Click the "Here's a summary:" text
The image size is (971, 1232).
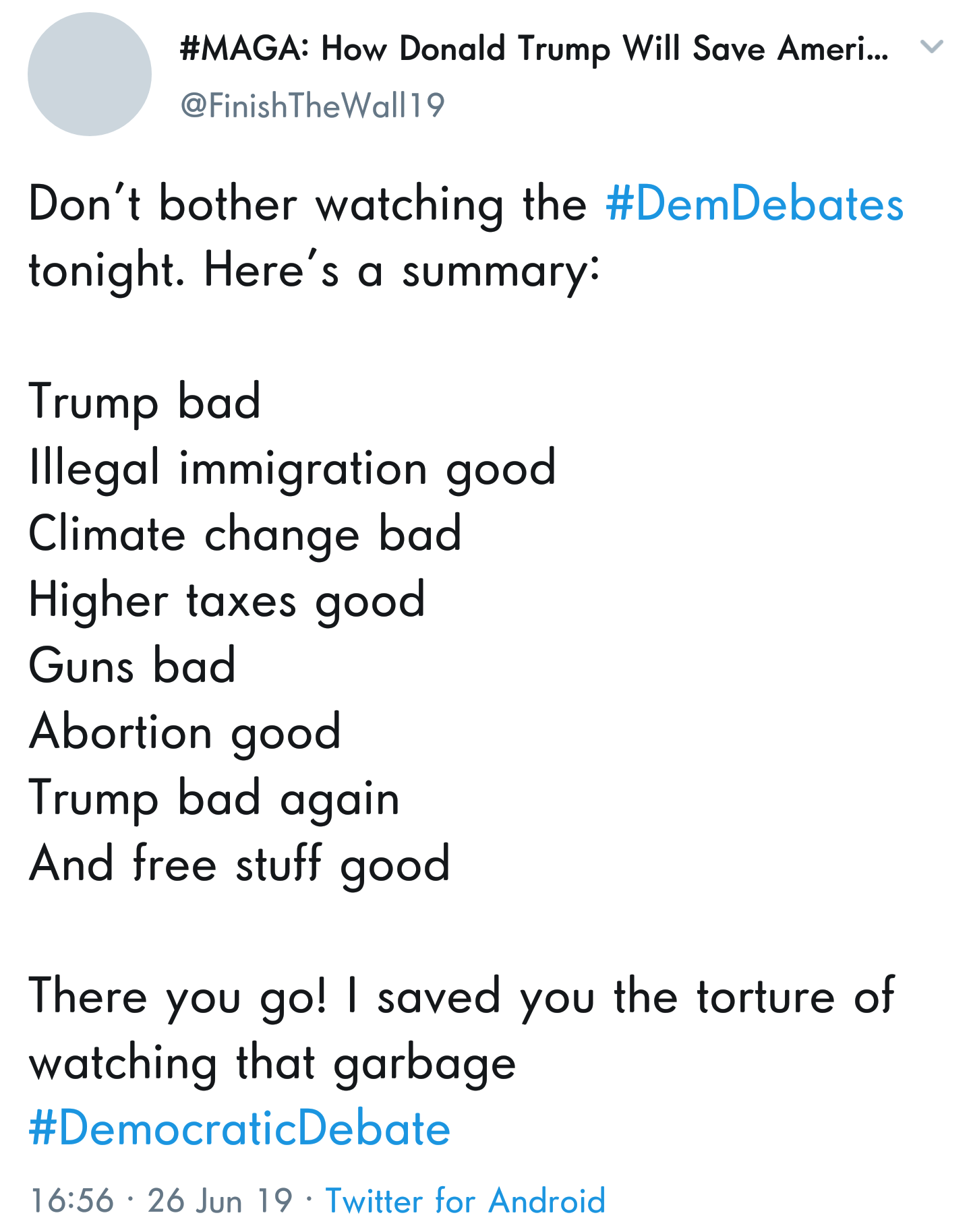point(401,270)
